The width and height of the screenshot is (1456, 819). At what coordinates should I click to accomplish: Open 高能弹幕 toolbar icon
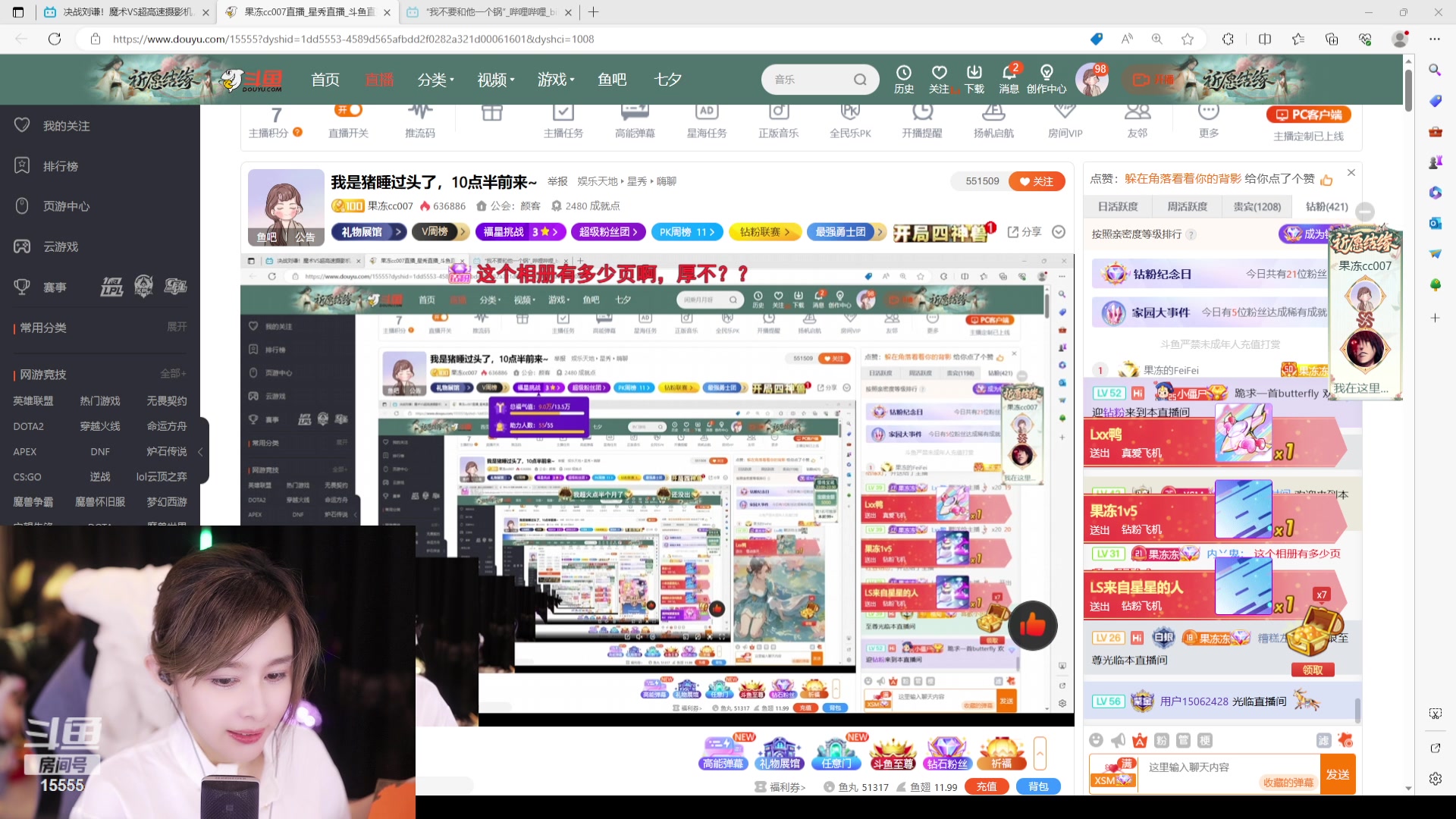[x=635, y=121]
